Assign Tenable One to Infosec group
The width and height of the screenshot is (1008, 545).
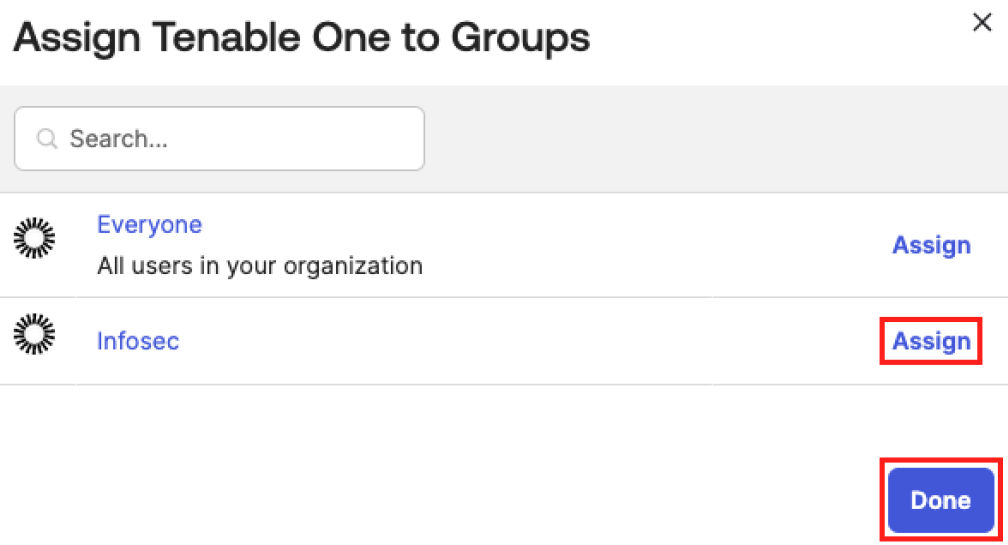931,341
